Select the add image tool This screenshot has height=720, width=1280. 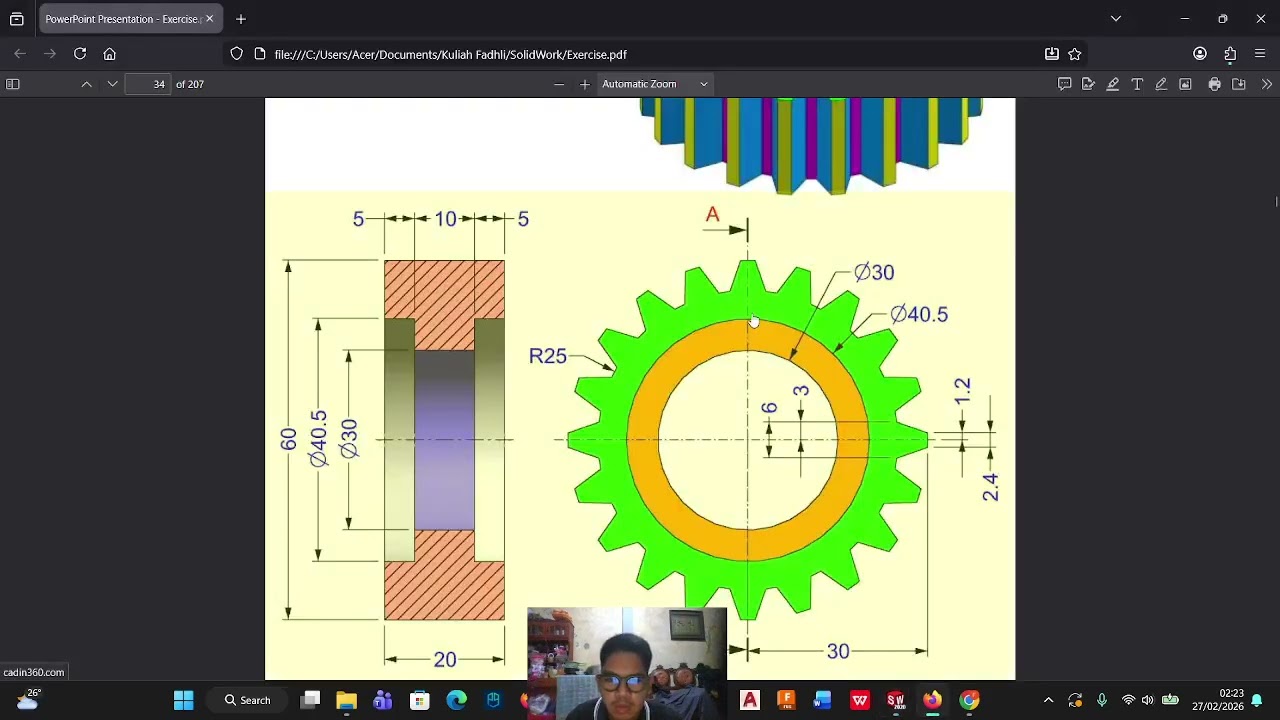(x=1185, y=84)
